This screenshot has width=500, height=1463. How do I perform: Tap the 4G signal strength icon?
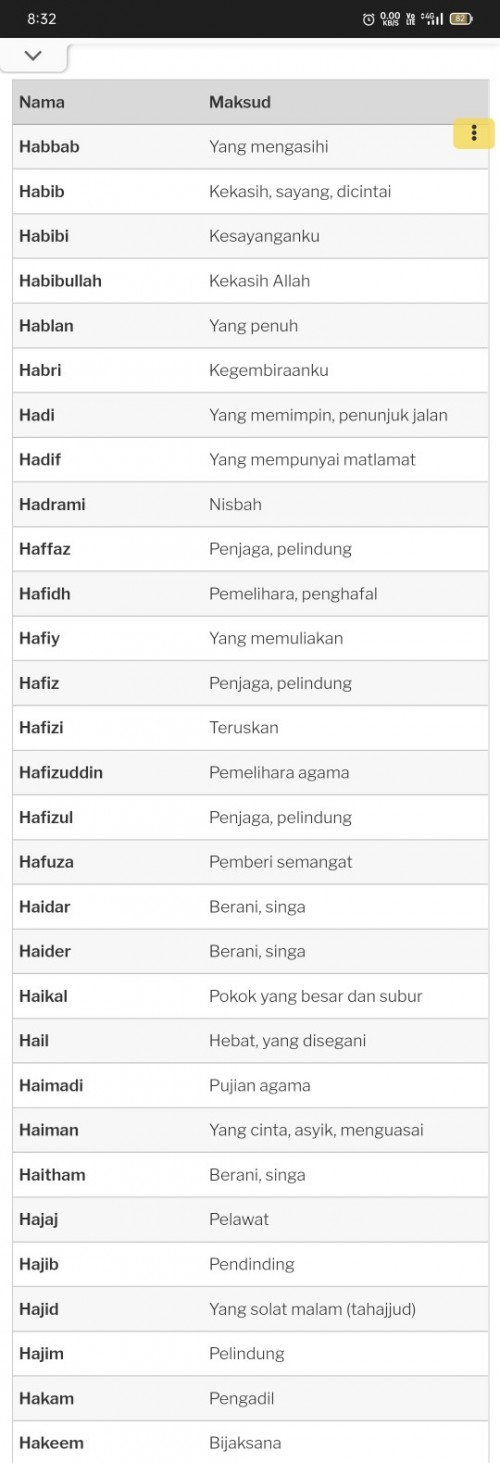click(432, 19)
